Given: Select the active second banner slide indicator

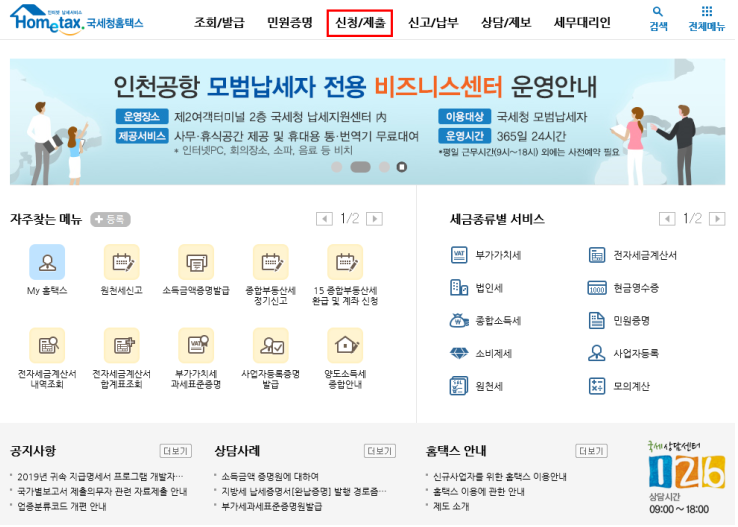Looking at the screenshot, I should (361, 167).
